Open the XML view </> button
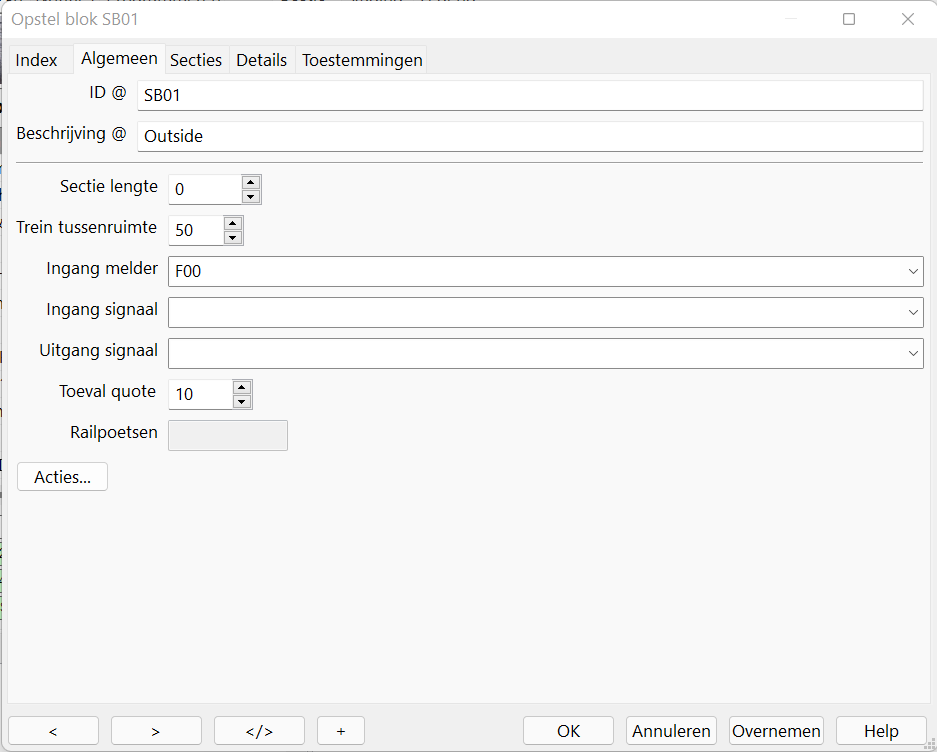The width and height of the screenshot is (937, 752). click(259, 731)
